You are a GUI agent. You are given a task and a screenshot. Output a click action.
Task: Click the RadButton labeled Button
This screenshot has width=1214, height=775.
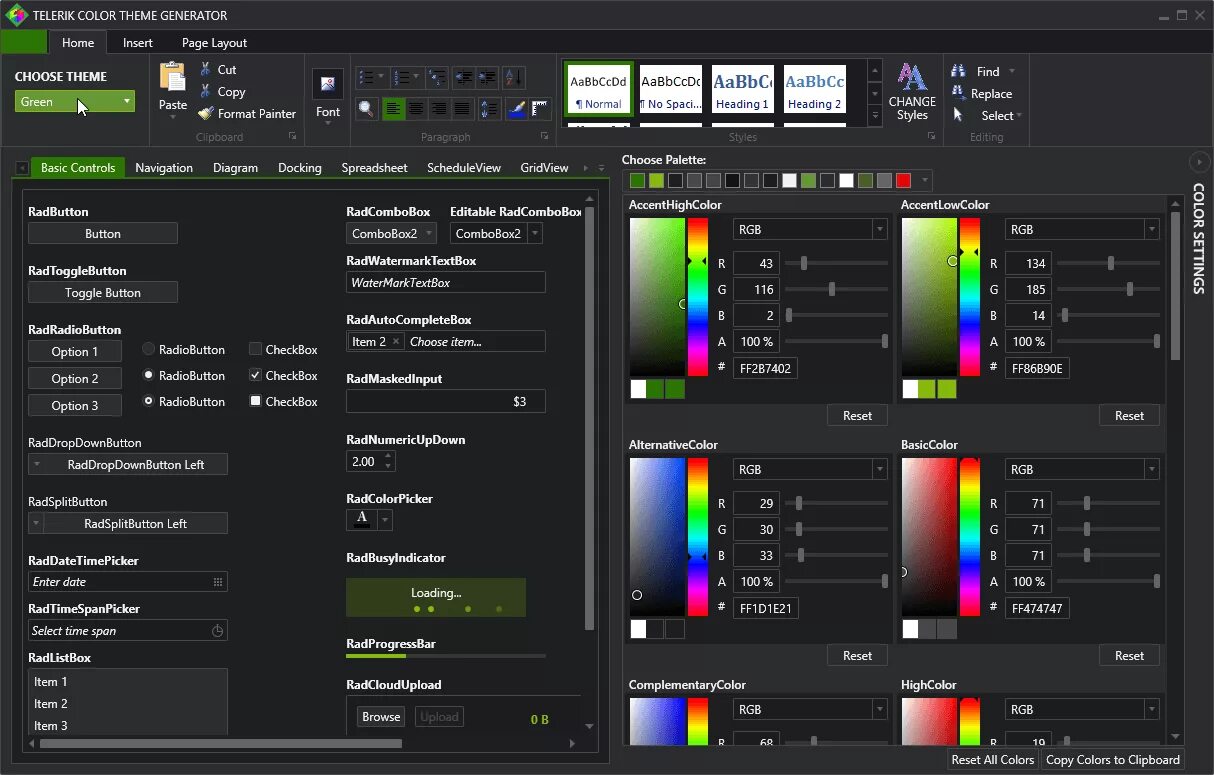(103, 233)
